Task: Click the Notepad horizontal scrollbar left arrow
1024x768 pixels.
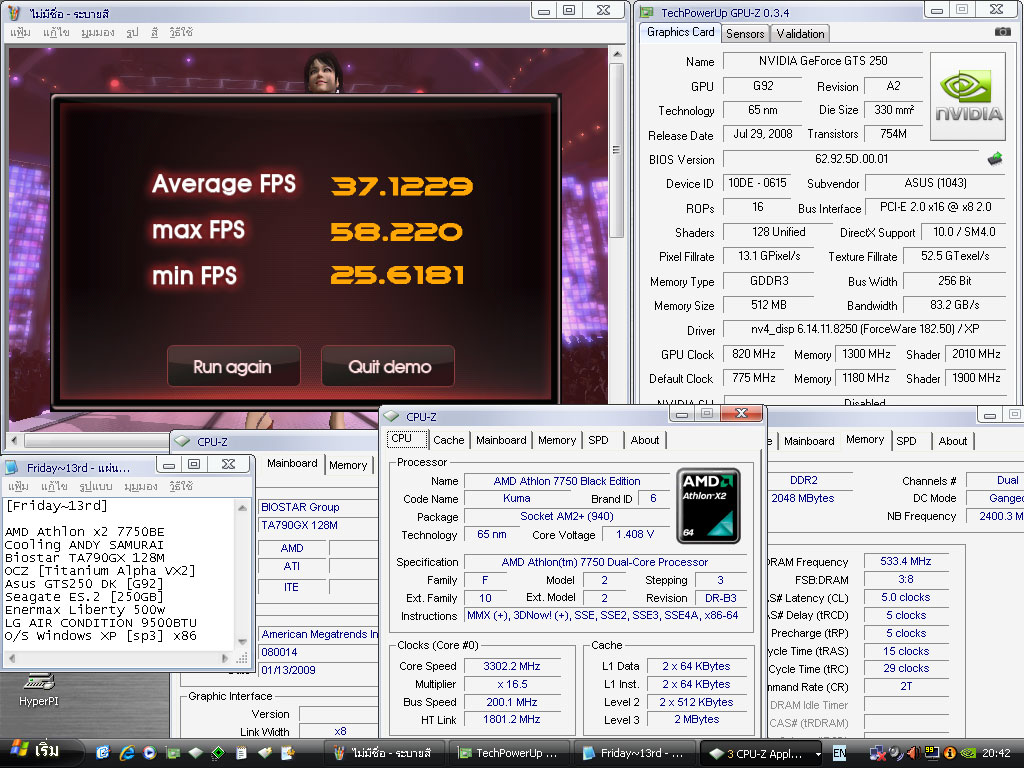Action: [11, 658]
